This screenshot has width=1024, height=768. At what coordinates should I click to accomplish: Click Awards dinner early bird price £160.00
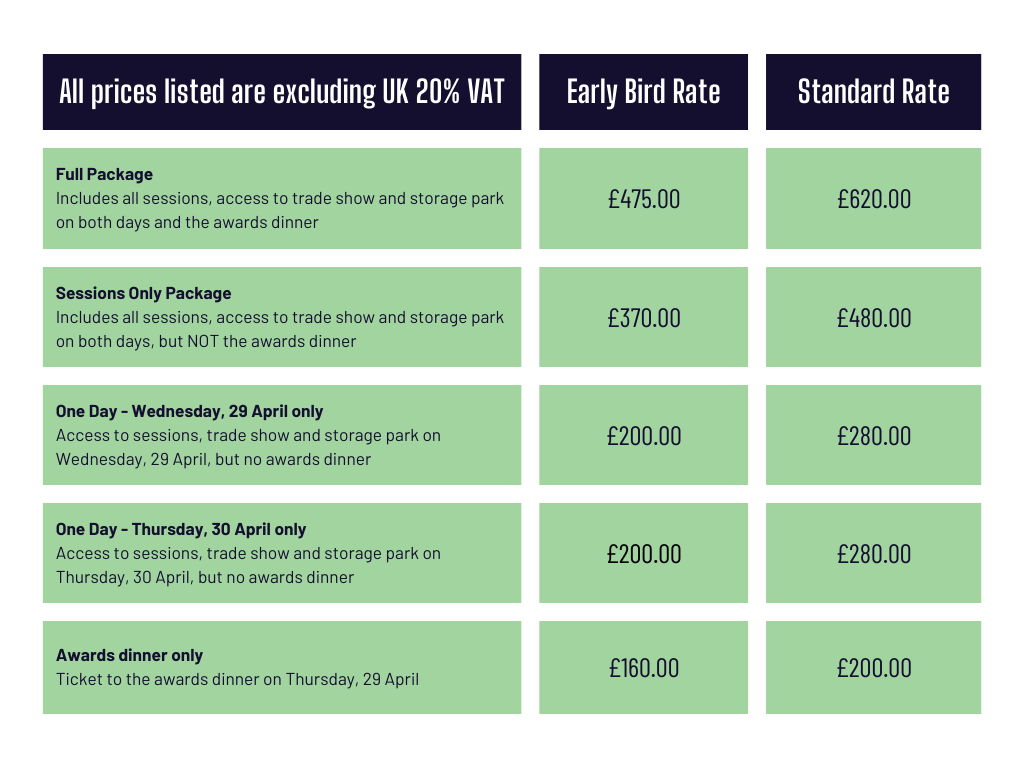click(x=643, y=668)
